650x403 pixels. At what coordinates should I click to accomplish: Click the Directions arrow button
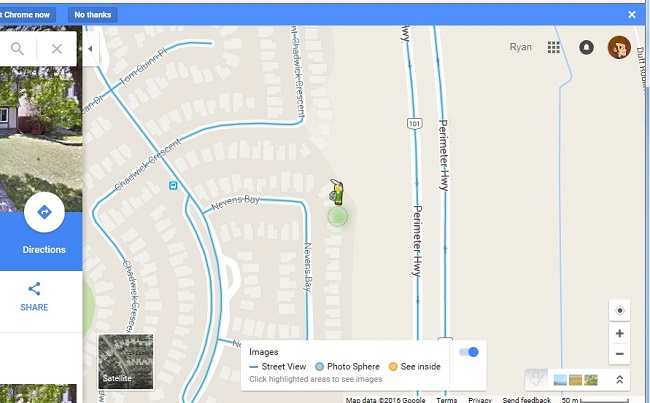(44, 212)
